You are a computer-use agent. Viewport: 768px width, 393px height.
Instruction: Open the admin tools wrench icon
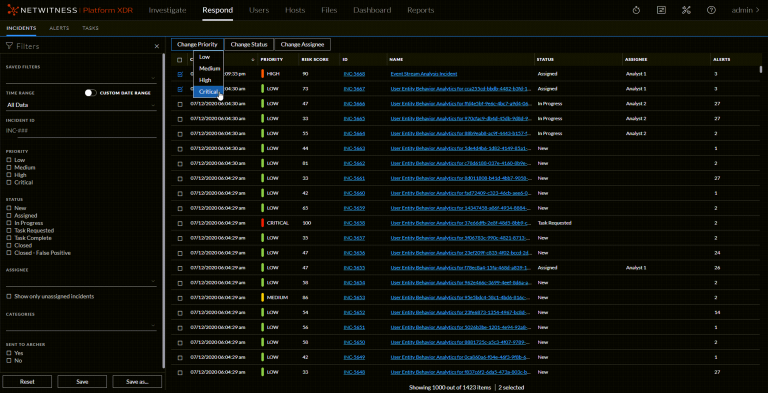coord(686,10)
